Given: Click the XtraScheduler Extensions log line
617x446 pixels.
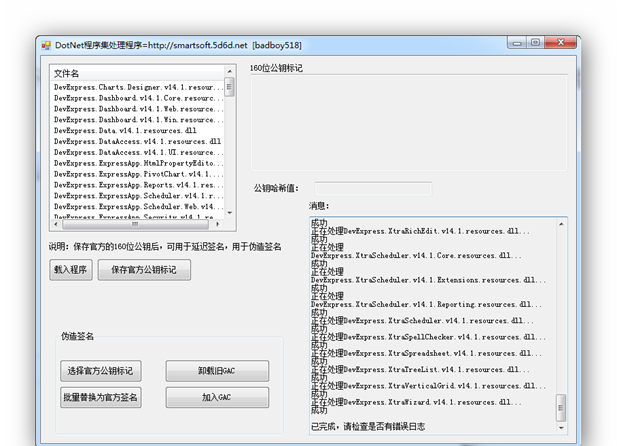Looking at the screenshot, I should pyautogui.click(x=428, y=280).
